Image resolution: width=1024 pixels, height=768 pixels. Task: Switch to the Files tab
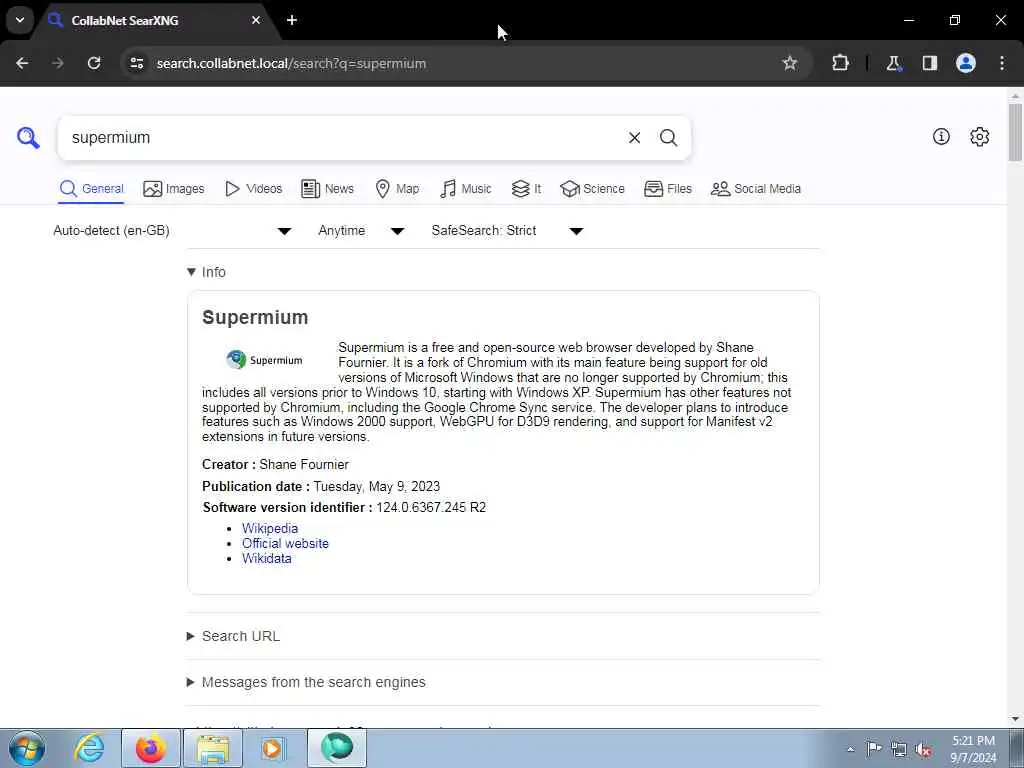667,189
